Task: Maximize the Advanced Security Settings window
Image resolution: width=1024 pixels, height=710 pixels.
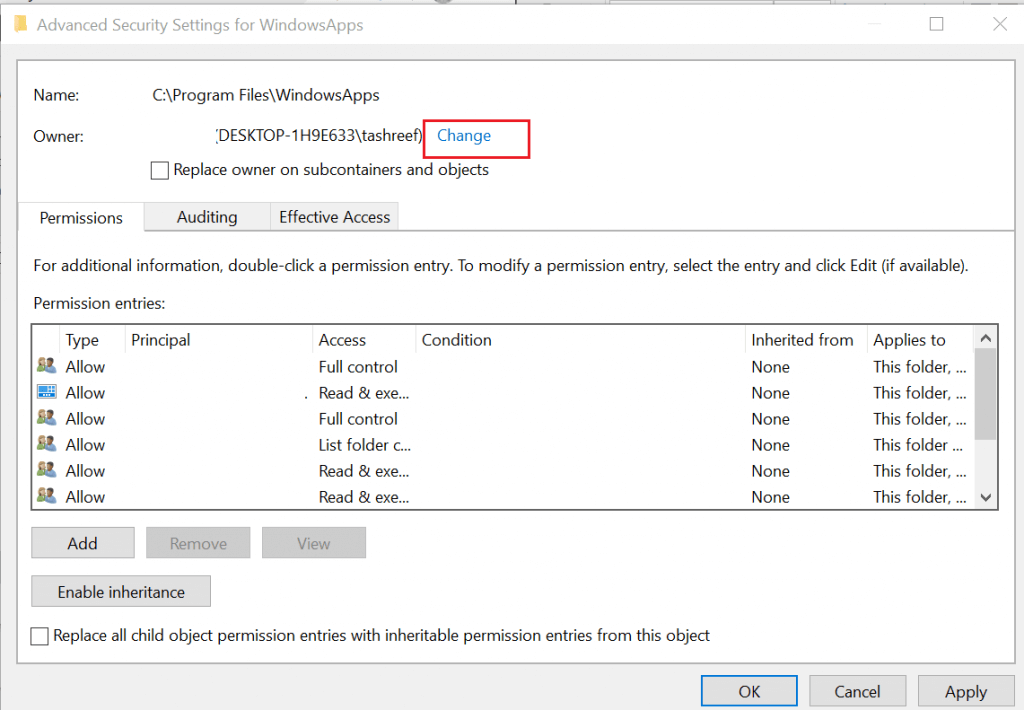Action: tap(937, 25)
